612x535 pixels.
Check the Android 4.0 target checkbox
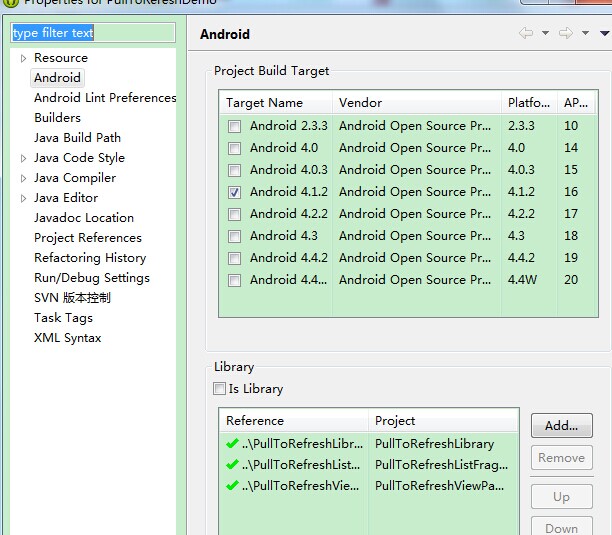235,148
